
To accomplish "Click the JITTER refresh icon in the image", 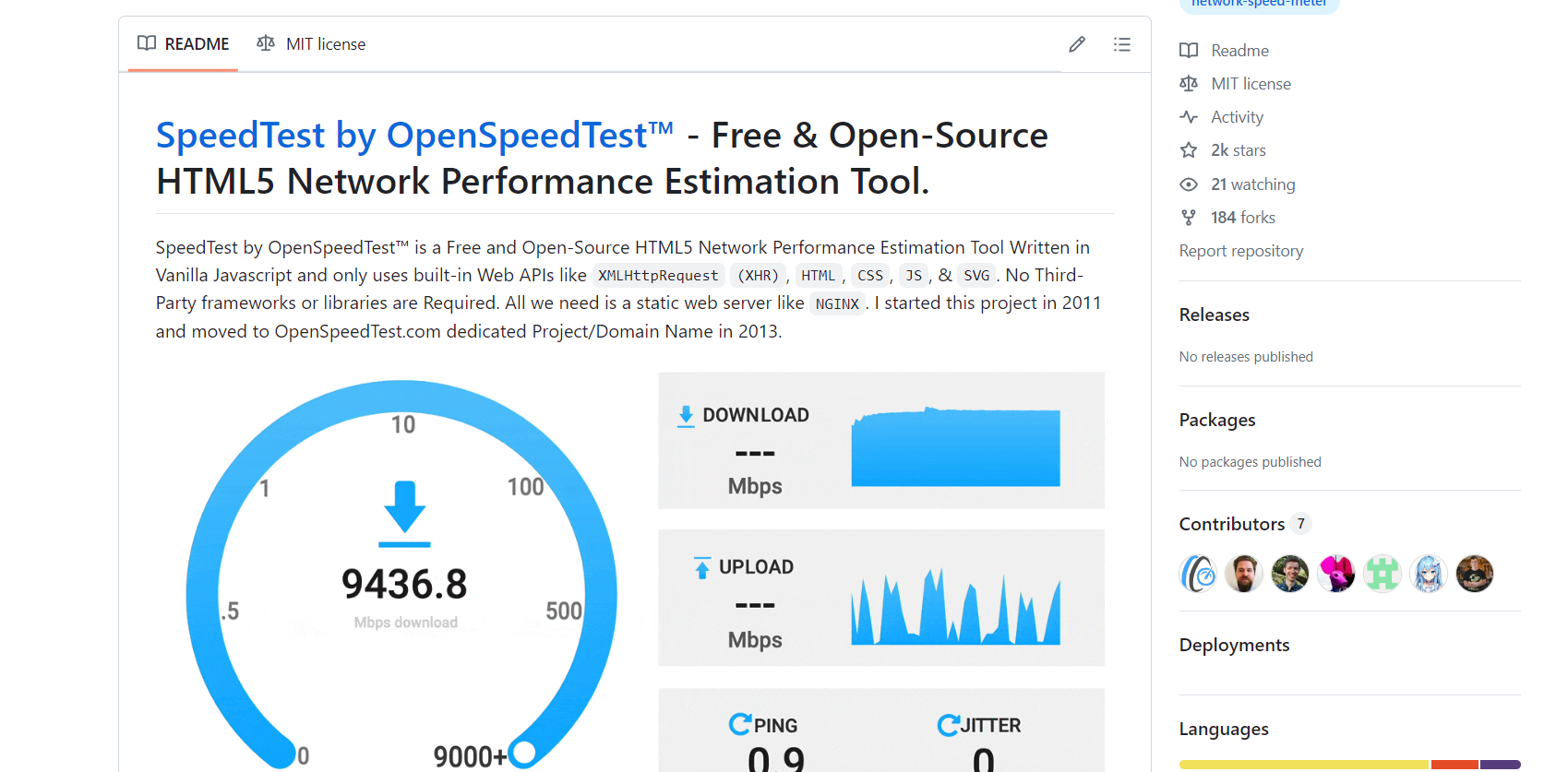I will click(948, 725).
